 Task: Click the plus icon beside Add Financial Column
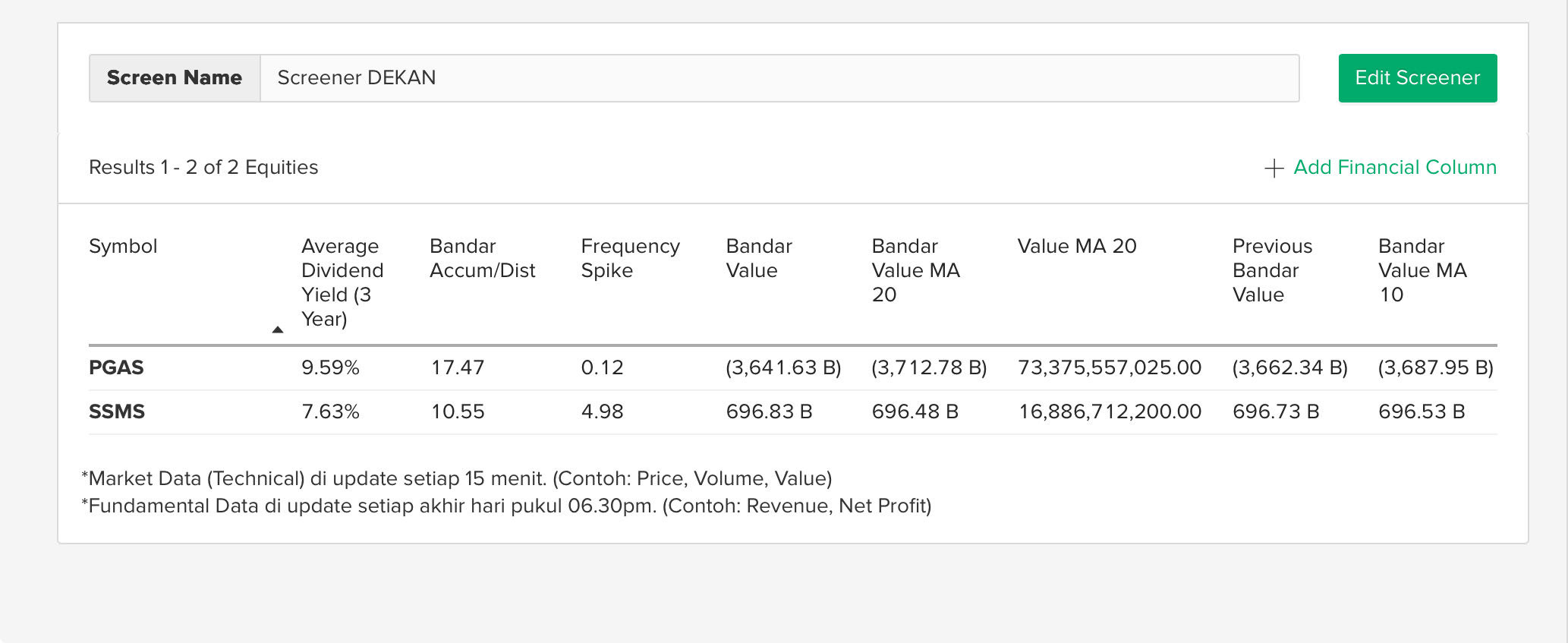1274,168
